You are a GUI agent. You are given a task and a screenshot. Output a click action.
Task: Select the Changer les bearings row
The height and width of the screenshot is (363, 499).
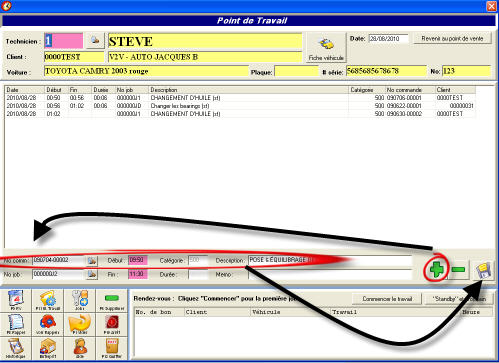240,106
